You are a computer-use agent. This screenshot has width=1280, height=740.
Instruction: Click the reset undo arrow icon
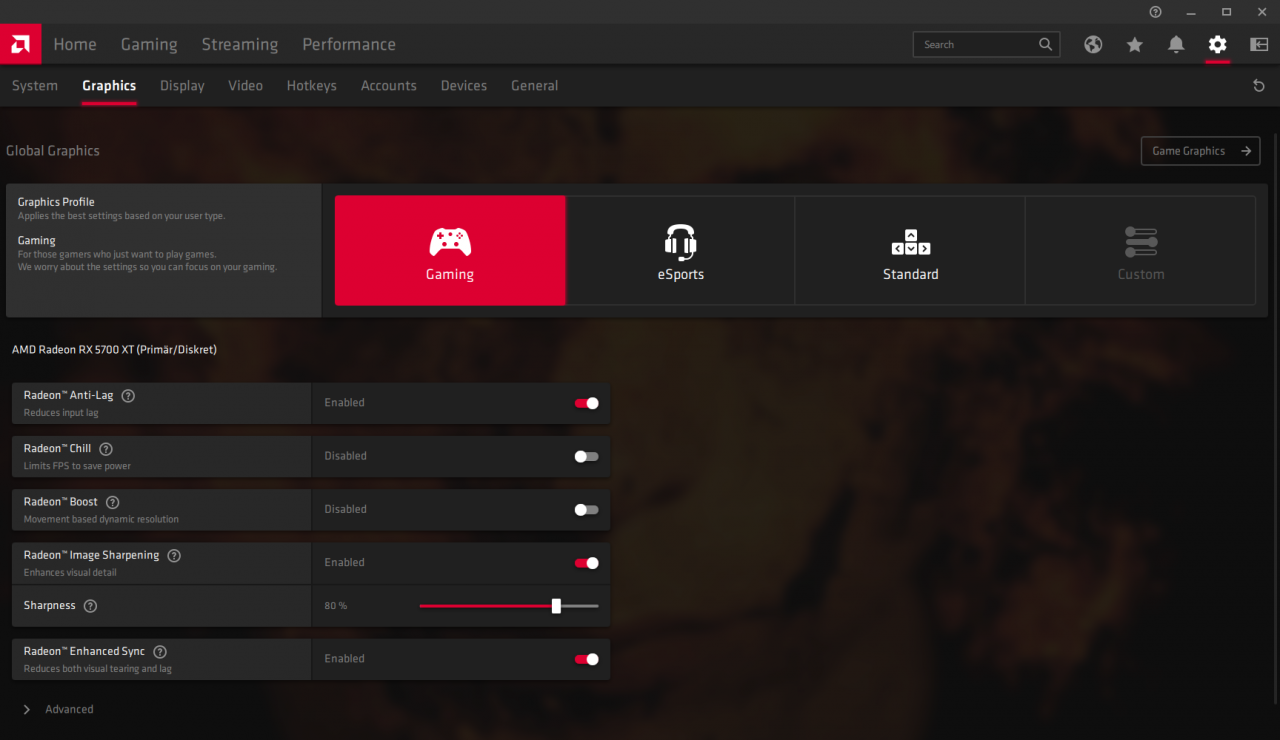pyautogui.click(x=1259, y=86)
